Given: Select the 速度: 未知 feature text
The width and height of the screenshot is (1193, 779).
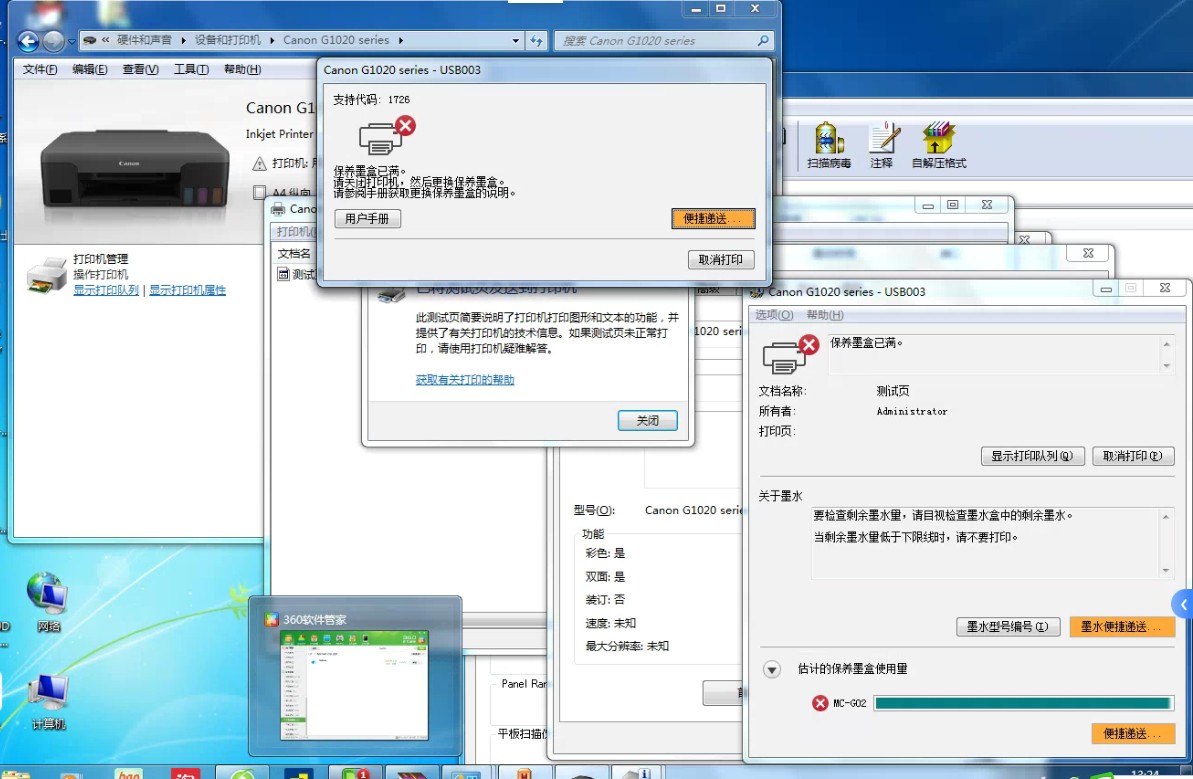Looking at the screenshot, I should [610, 623].
